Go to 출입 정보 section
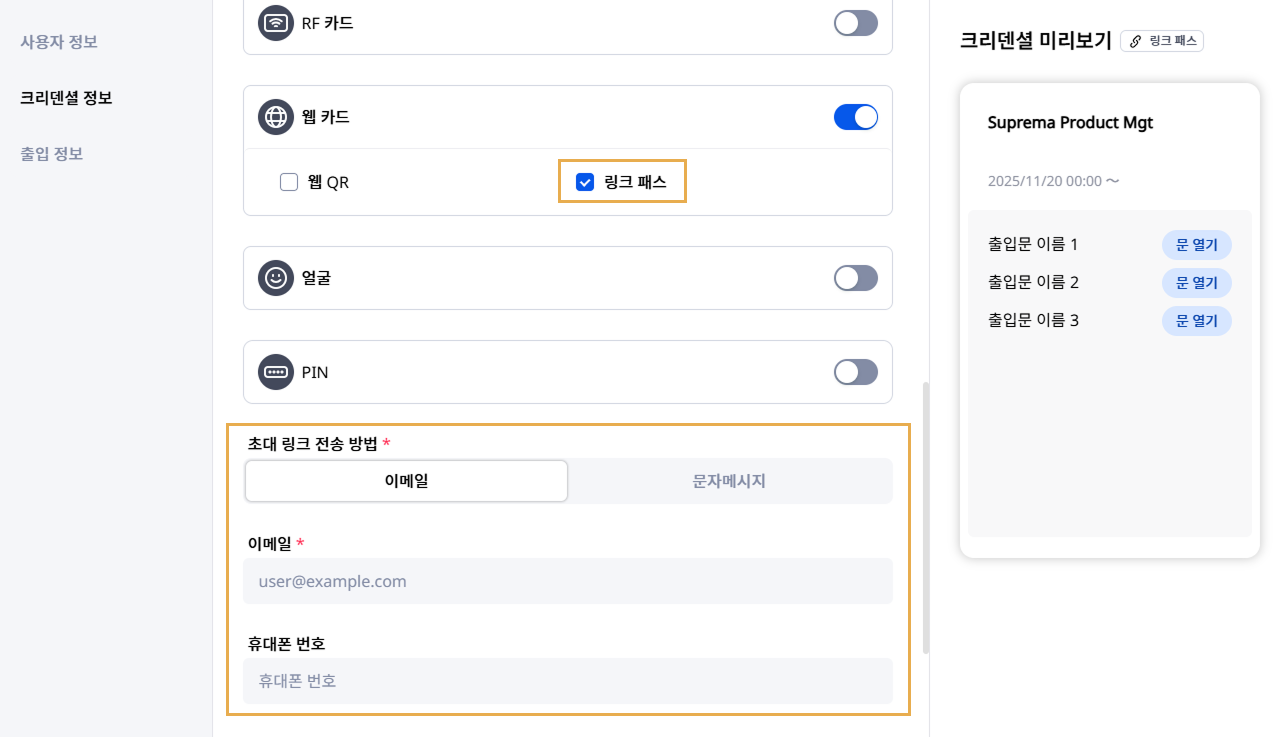Screen dimensions: 1280x737 [x=51, y=154]
